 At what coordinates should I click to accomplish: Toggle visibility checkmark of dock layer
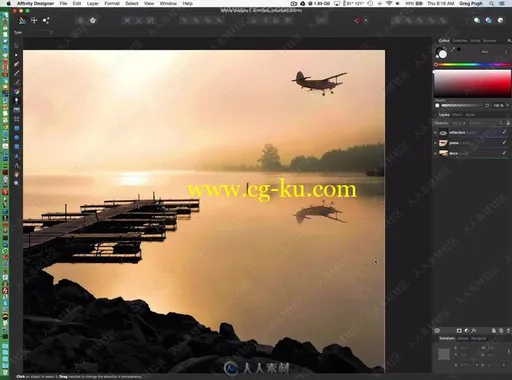504,153
